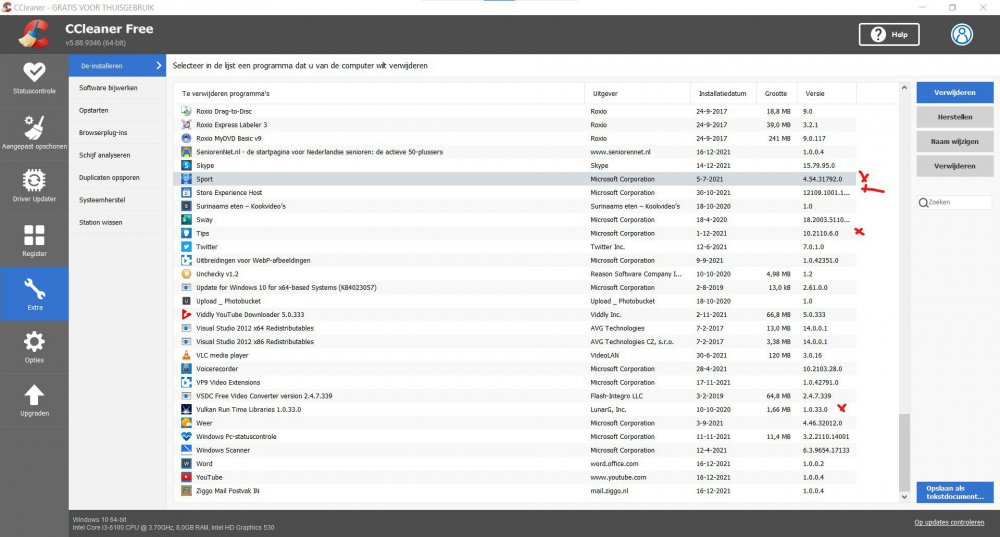Screen dimensions: 1000x537
Task: Click the Zoeken search field
Action: point(955,202)
